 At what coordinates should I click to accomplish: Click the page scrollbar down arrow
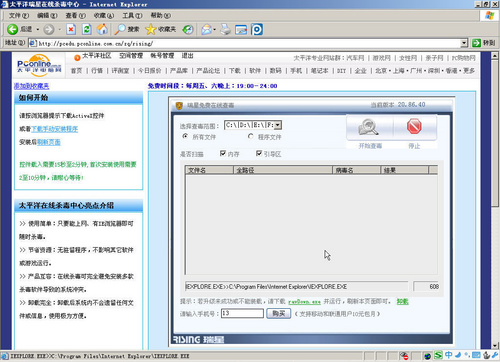pos(495,346)
